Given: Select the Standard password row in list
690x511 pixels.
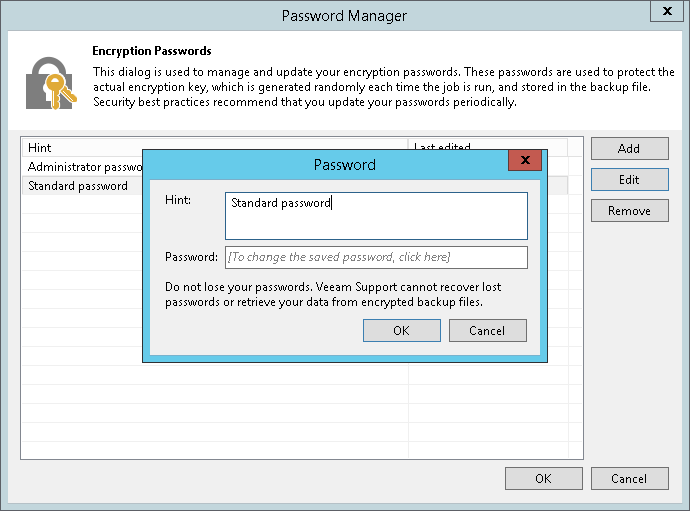Looking at the screenshot, I should pos(78,186).
